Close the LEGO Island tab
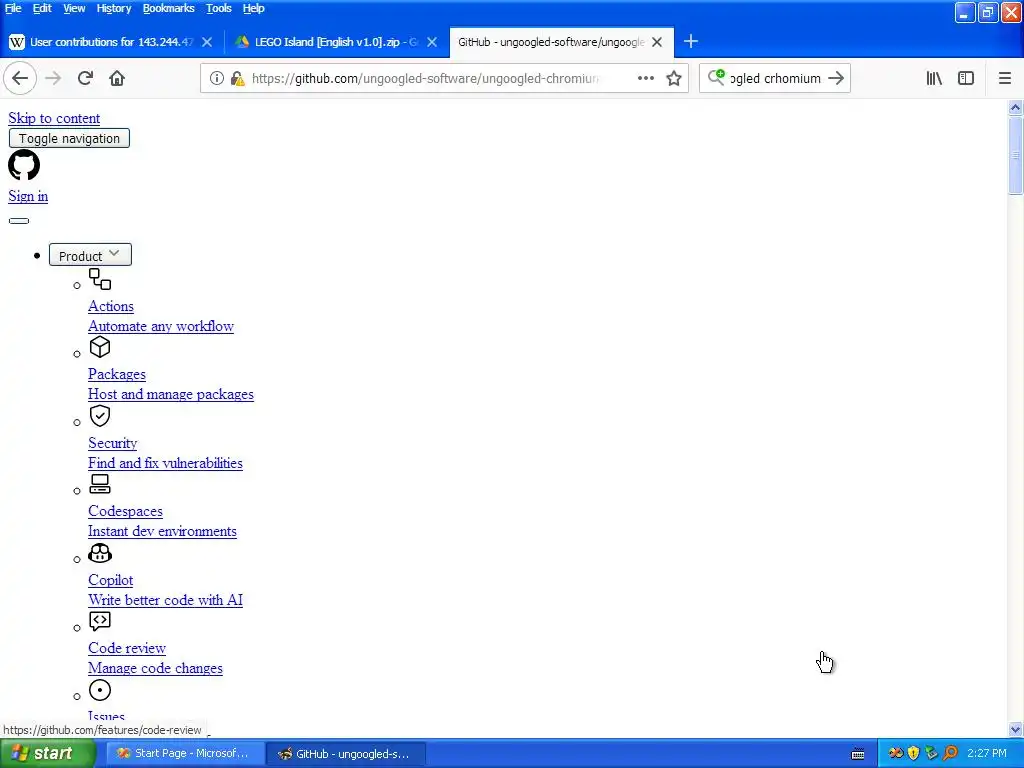Image resolution: width=1024 pixels, height=768 pixels. point(432,42)
